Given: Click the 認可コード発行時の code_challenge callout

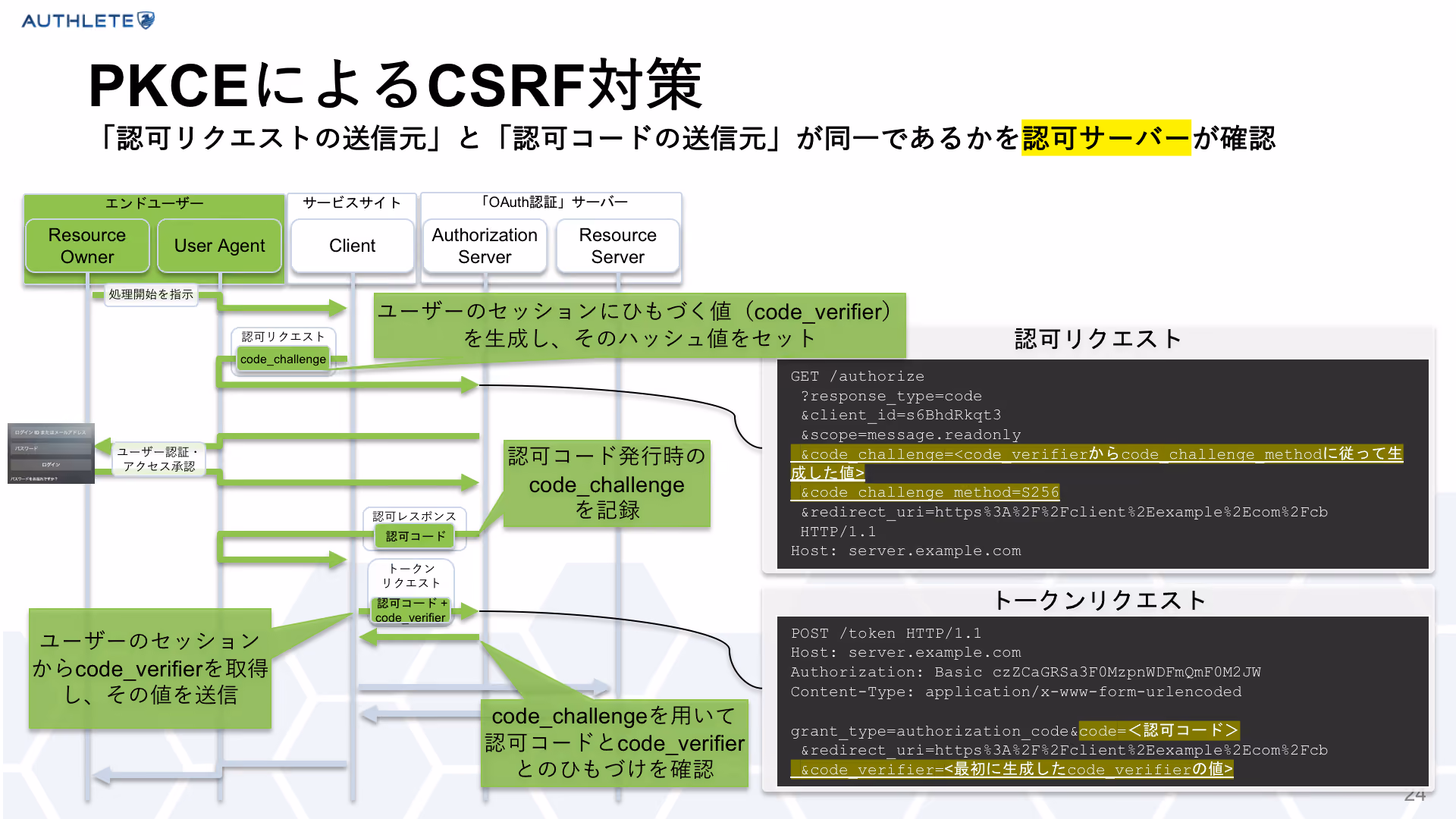Looking at the screenshot, I should pos(607,483).
